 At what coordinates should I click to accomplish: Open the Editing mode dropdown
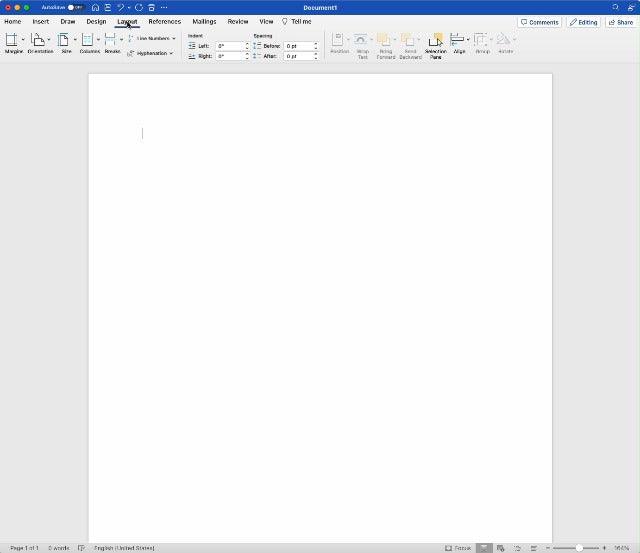[583, 21]
